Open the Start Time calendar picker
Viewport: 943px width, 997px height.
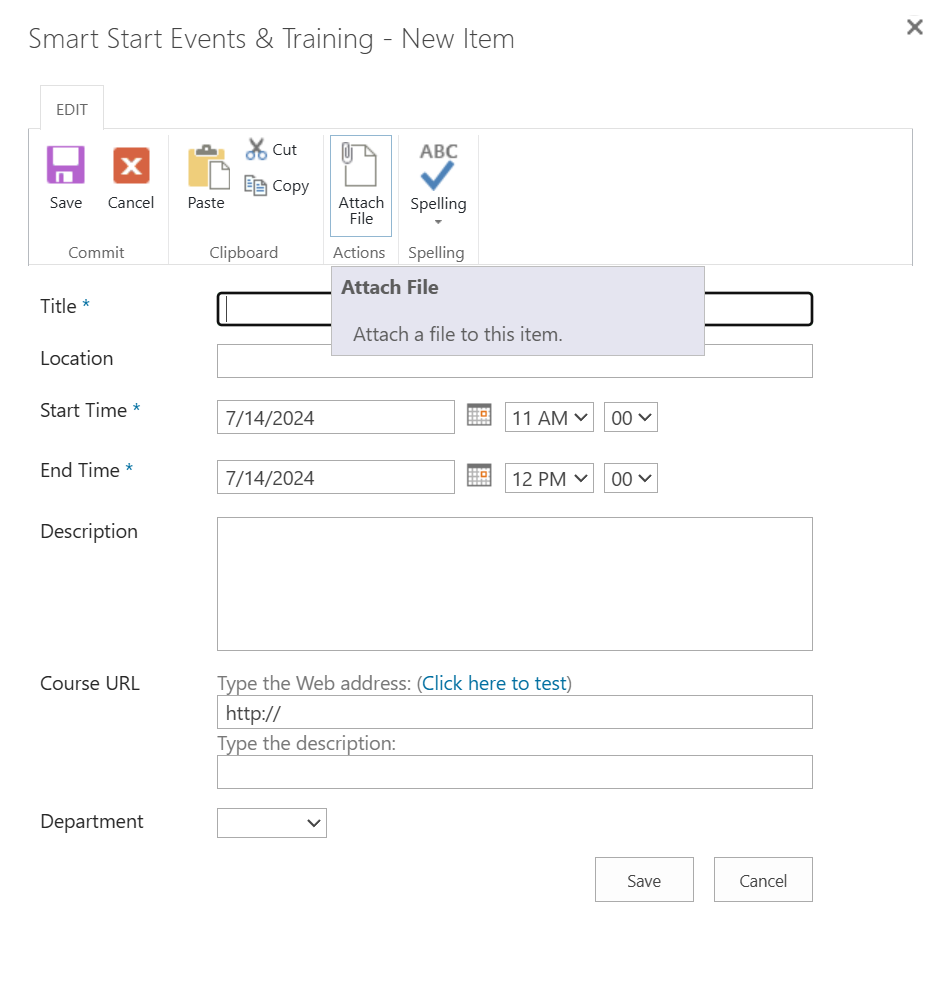pyautogui.click(x=479, y=414)
